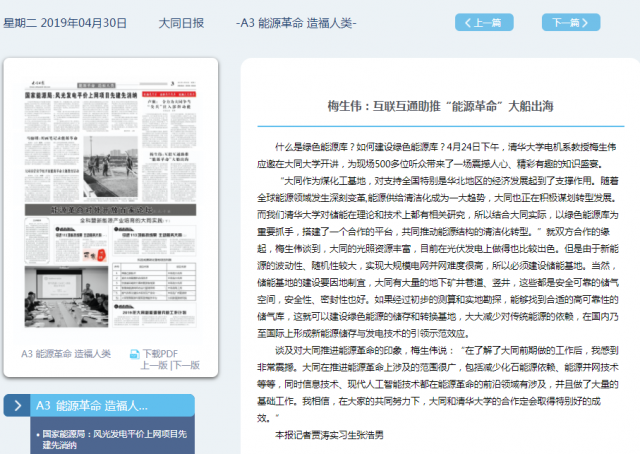Click the meeting room photo in page thumbnail

[66, 297]
